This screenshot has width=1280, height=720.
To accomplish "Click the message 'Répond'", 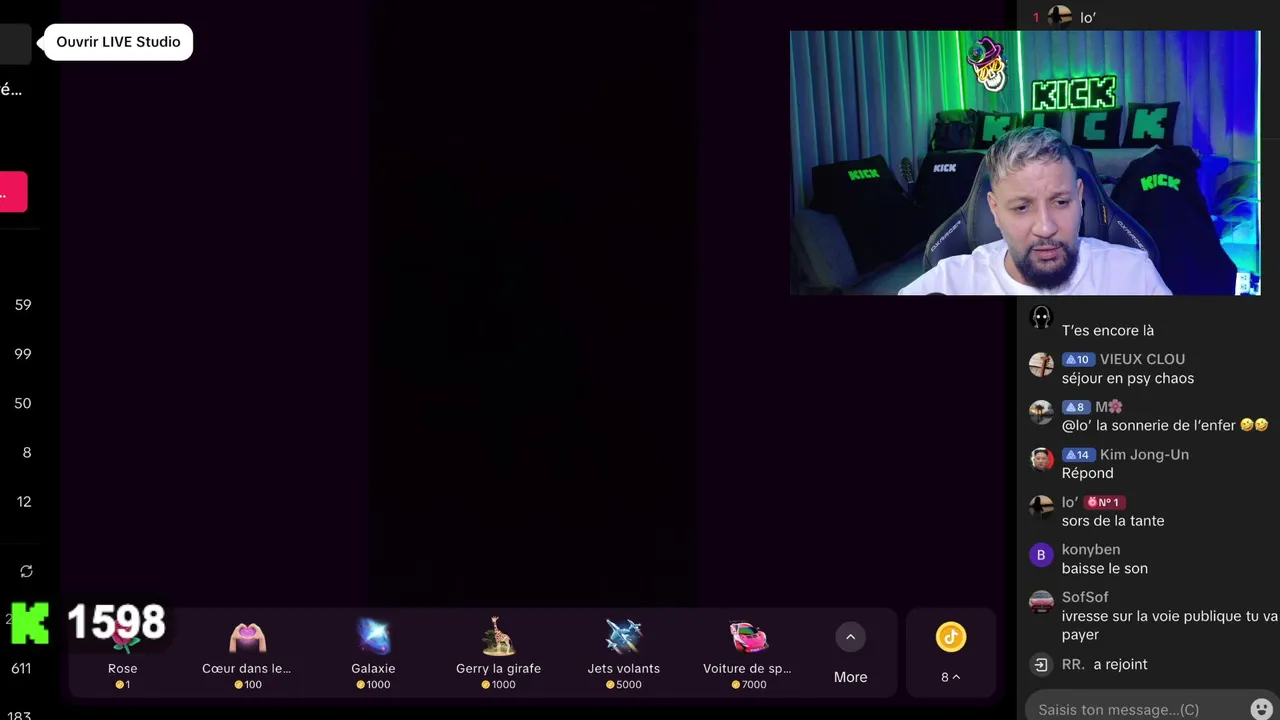I will [1088, 473].
